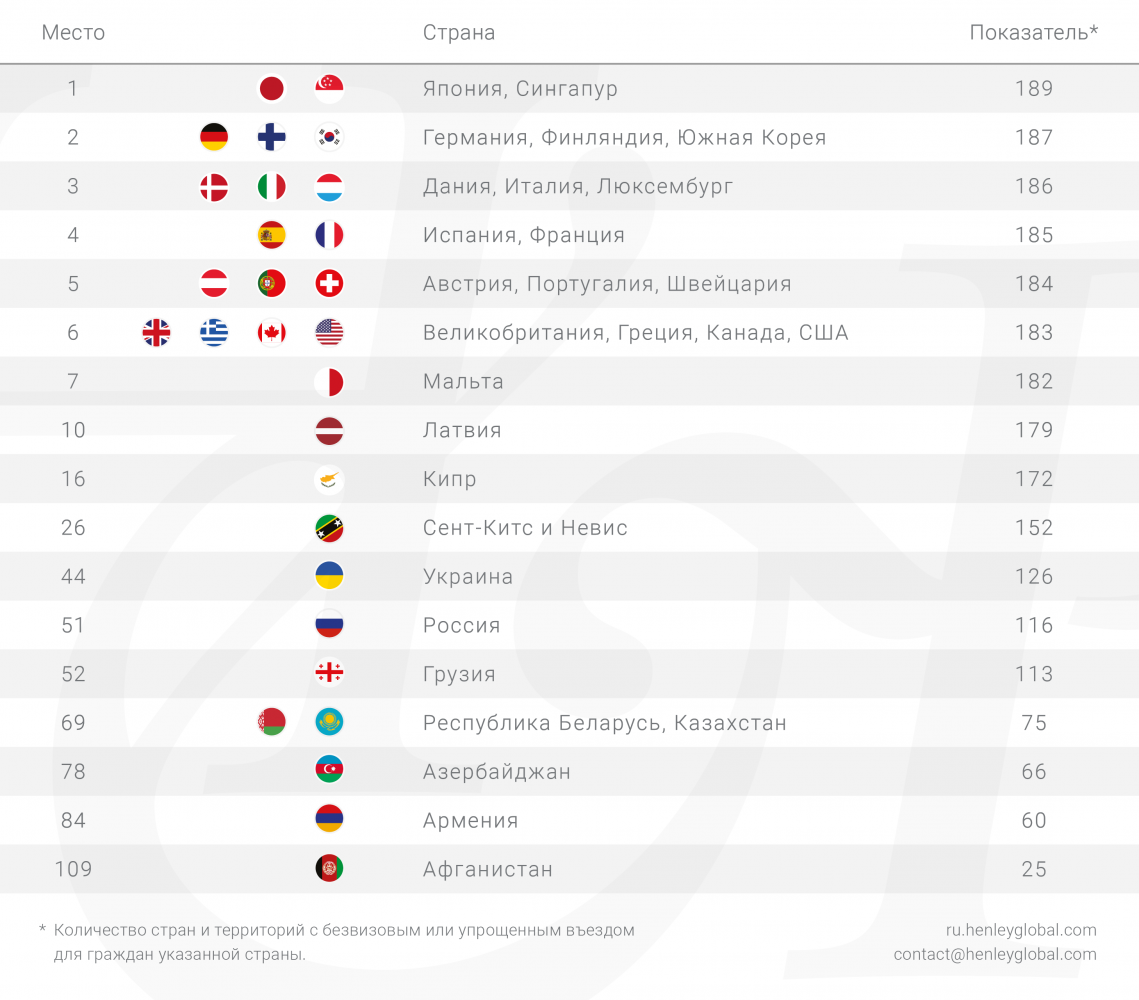Click the Saint Kitts and Nevis flag
Image resolution: width=1139 pixels, height=1000 pixels.
click(x=329, y=528)
